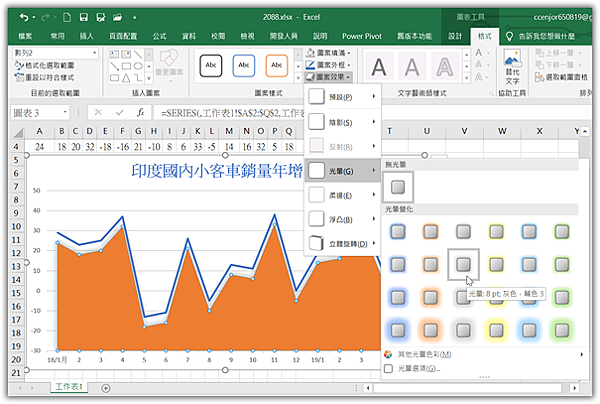Viewport: 600px width, 404px height.
Task: Apply the 8 pt gray glow preset
Action: tap(462, 264)
